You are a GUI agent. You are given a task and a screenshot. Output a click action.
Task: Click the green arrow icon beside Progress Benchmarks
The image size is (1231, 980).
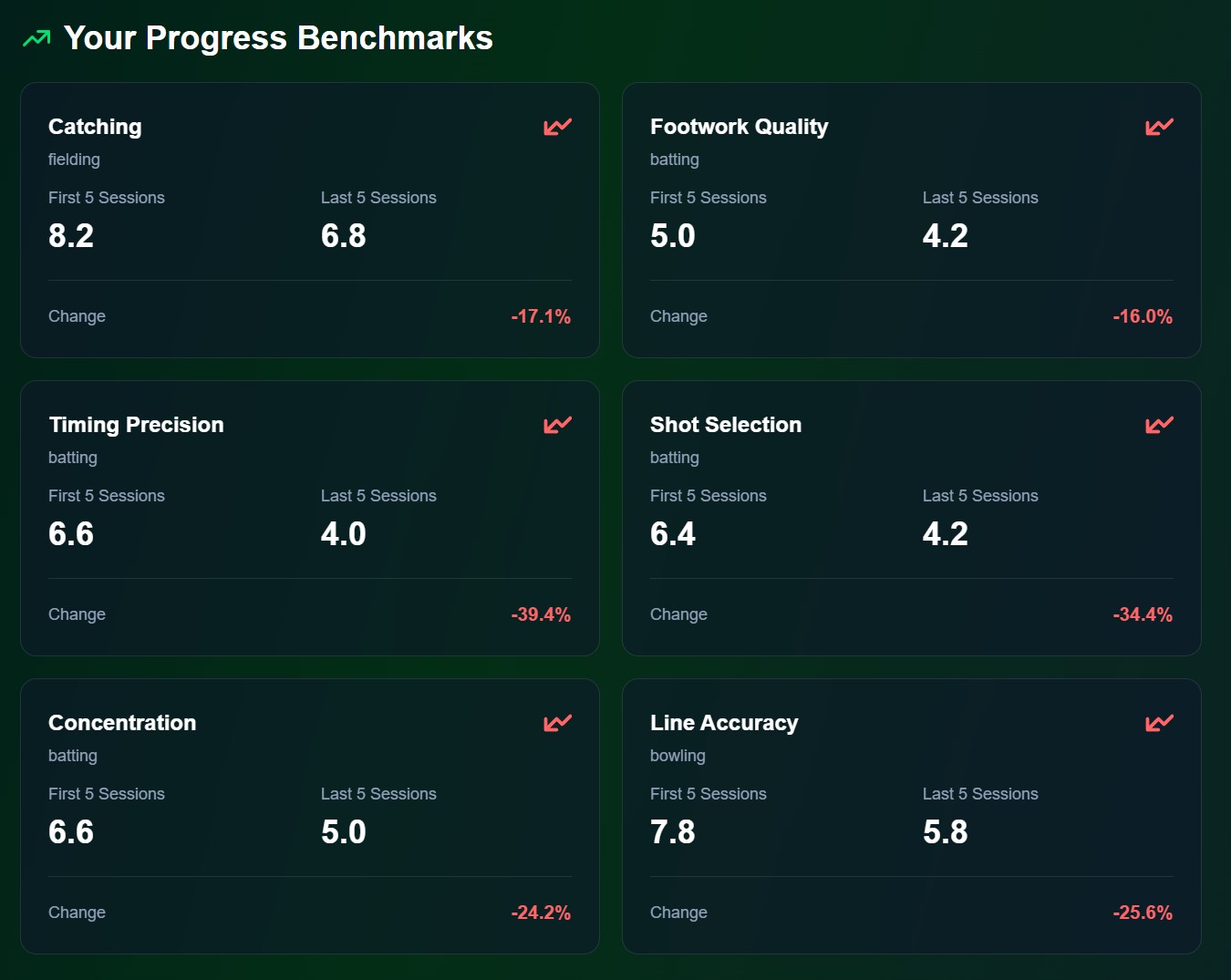point(35,38)
